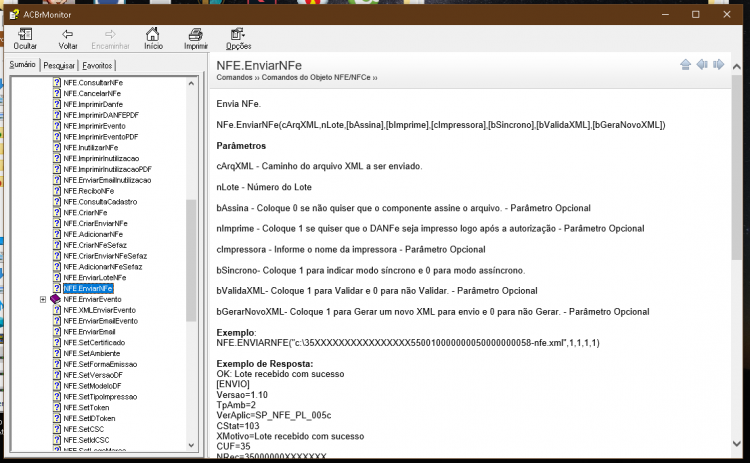
Task: Select NFE.CriarNFe in the tree
Action: point(85,213)
